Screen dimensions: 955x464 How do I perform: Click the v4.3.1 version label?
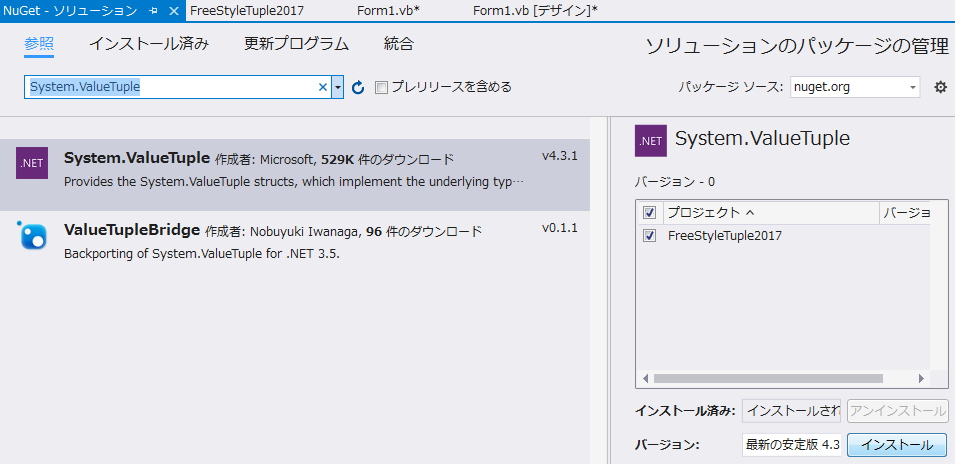click(560, 156)
